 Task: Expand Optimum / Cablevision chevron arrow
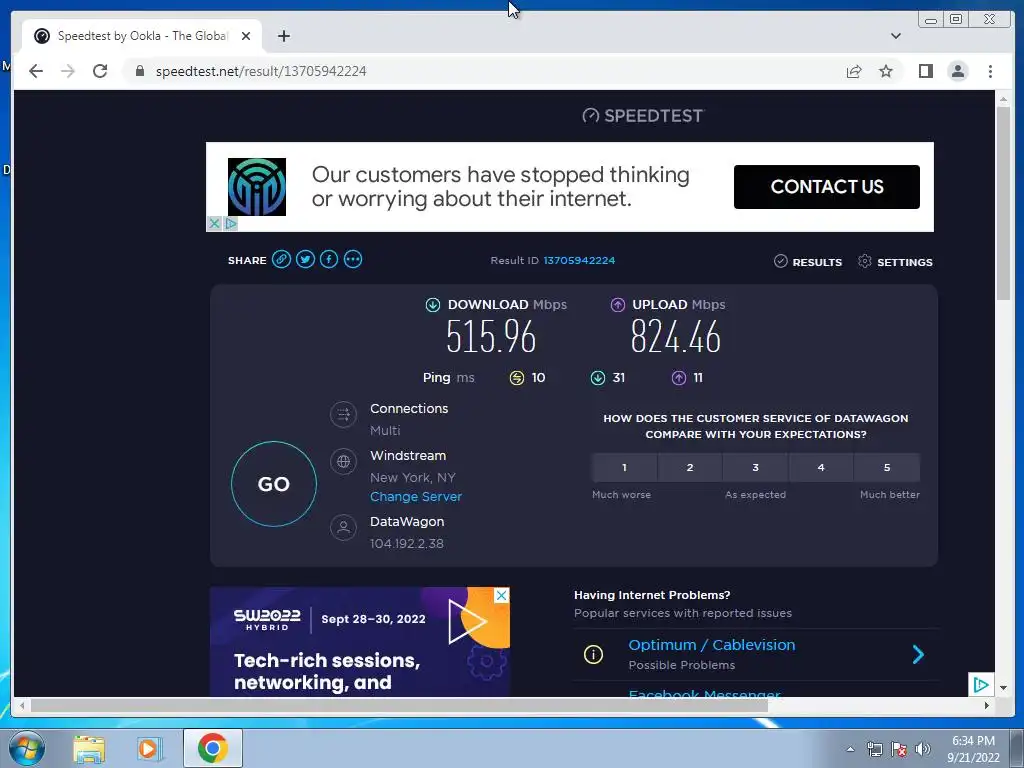click(x=918, y=654)
